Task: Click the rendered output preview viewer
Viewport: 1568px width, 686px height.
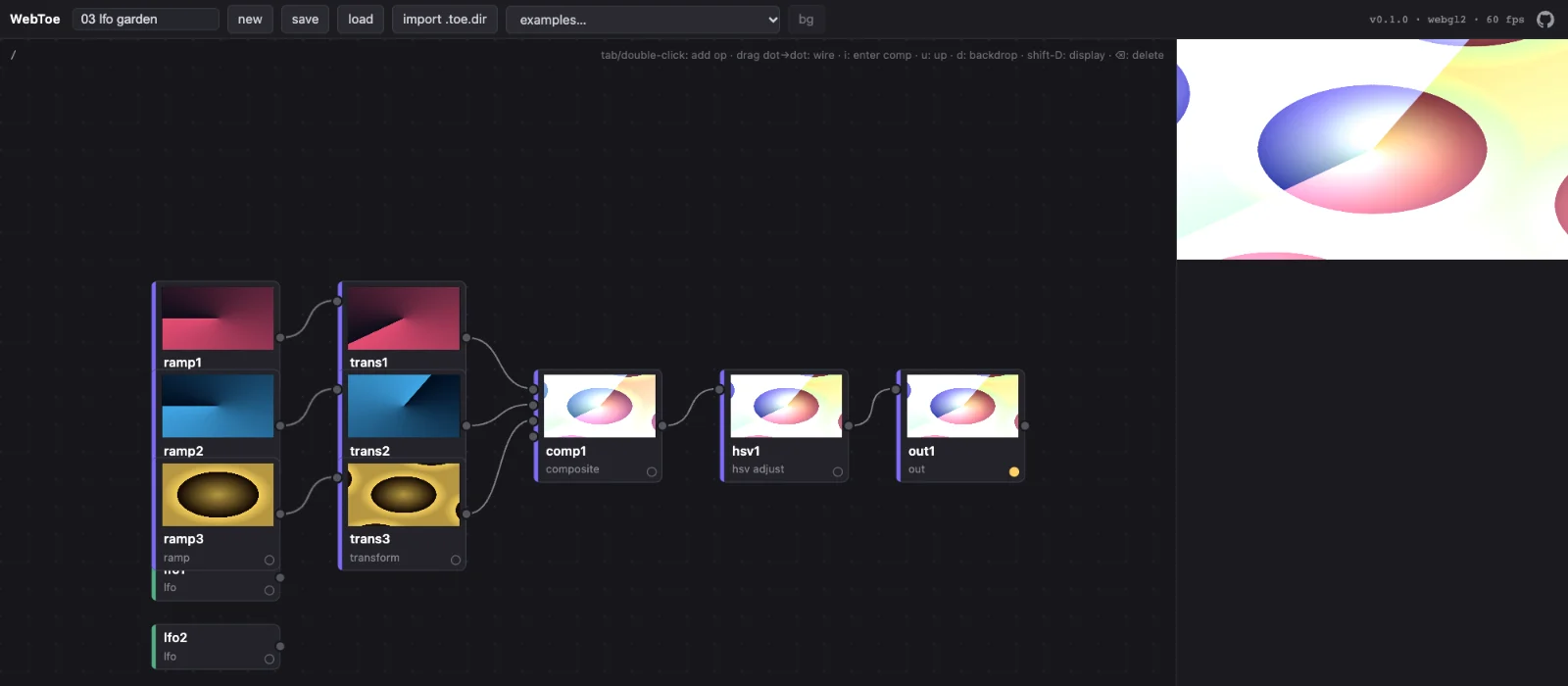Action: (1372, 149)
